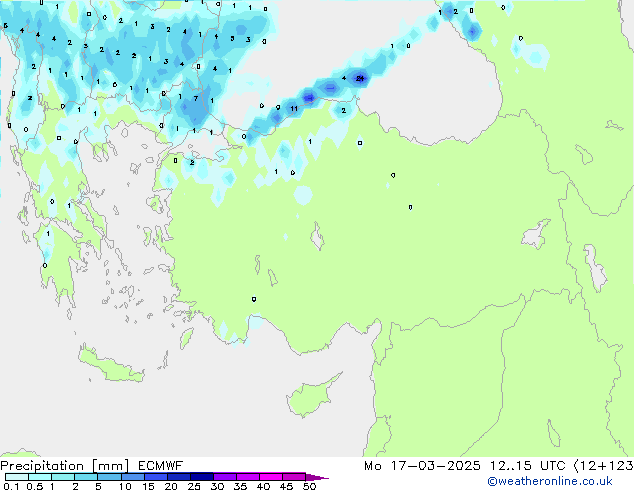Click the 45 mm magenta legend swatch

(293, 477)
